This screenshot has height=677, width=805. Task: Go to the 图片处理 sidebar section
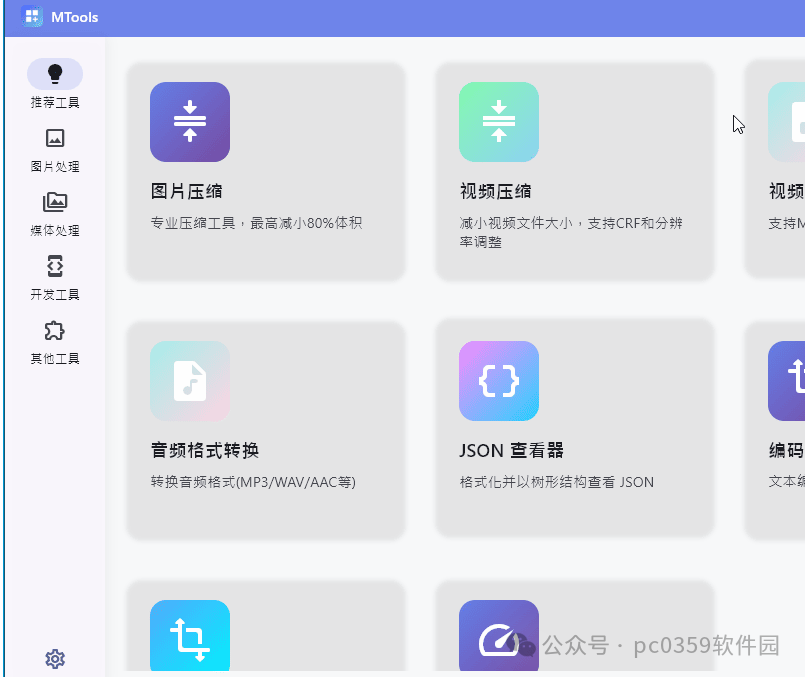pos(55,149)
